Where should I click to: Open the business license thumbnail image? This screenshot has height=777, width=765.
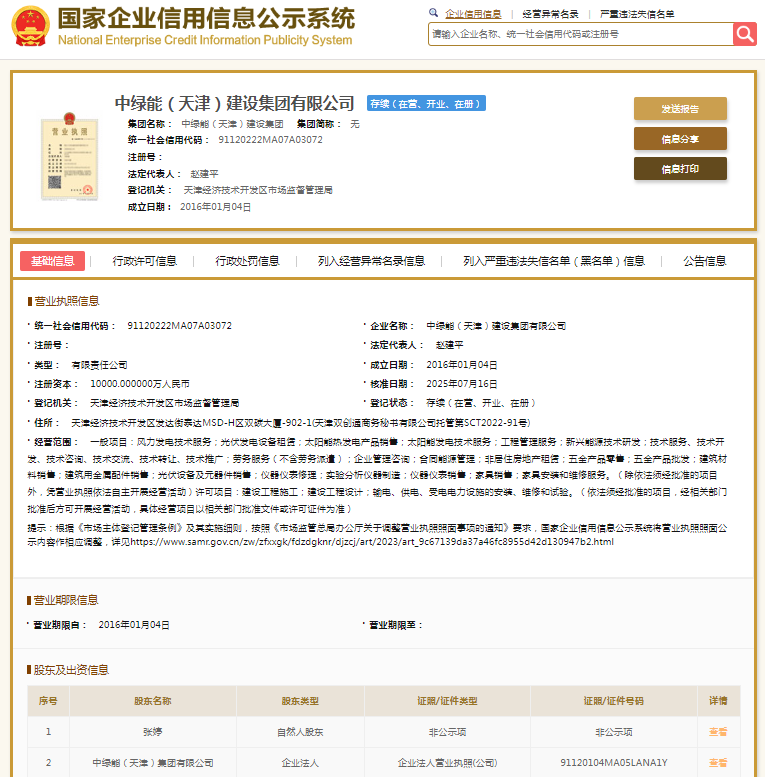coord(64,156)
